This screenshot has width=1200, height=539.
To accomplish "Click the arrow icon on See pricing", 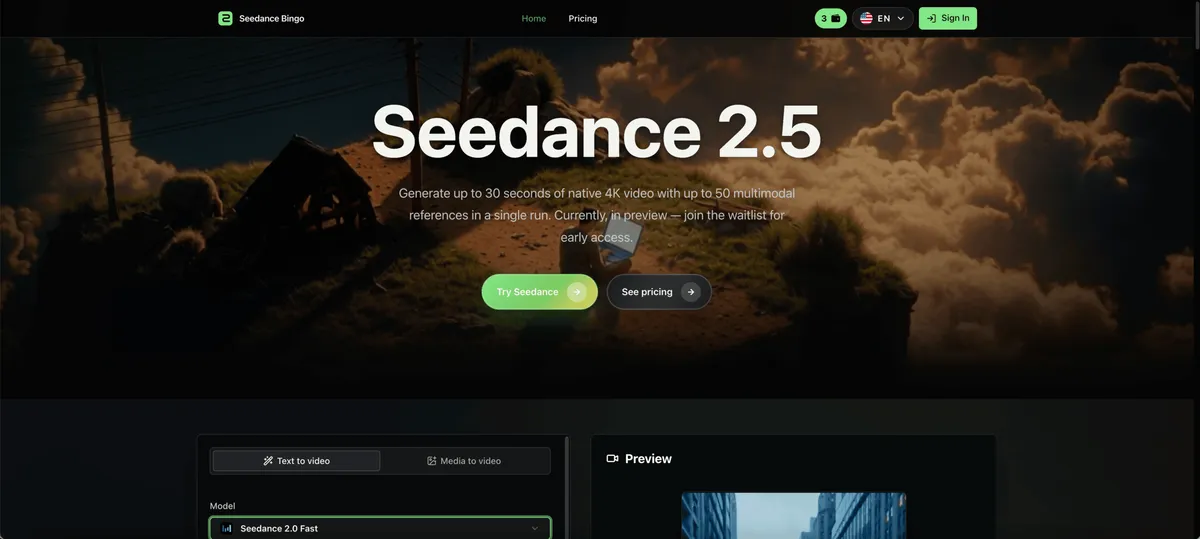I will pyautogui.click(x=691, y=292).
